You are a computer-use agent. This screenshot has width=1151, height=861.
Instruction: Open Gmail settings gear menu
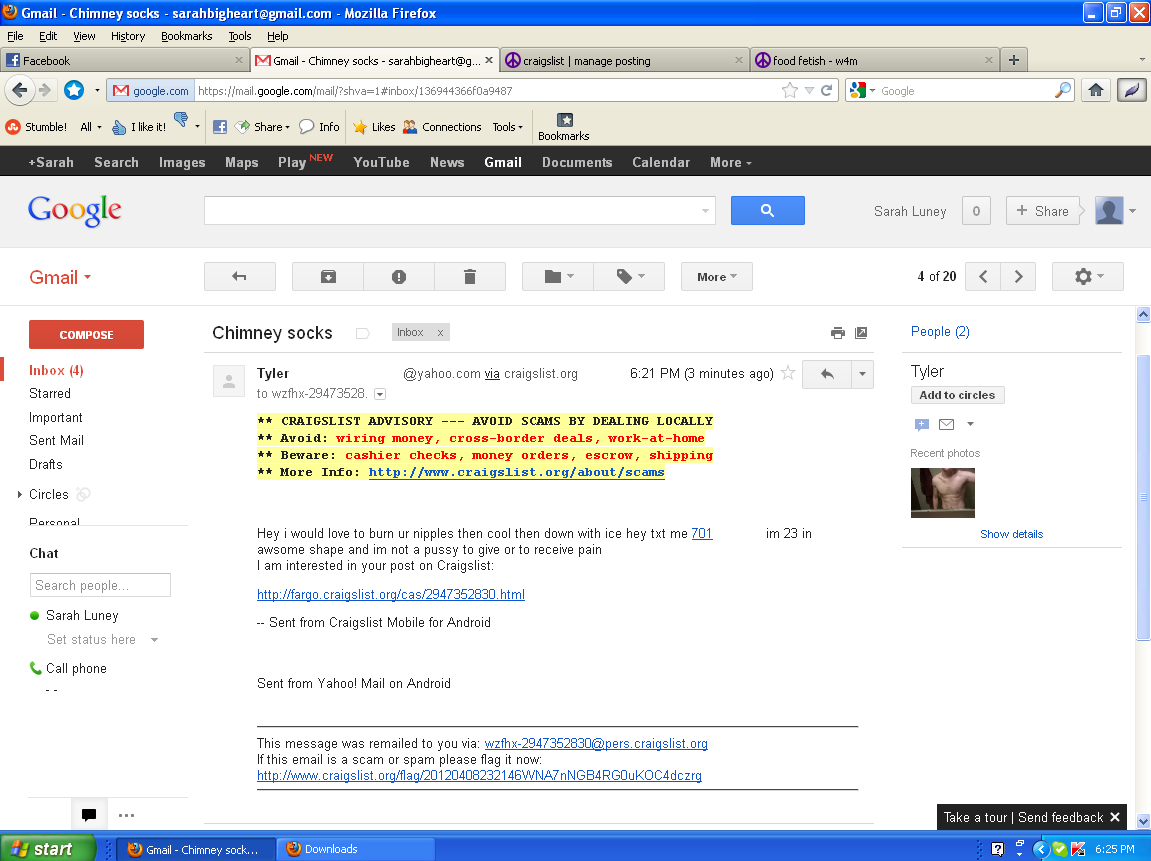click(1088, 277)
